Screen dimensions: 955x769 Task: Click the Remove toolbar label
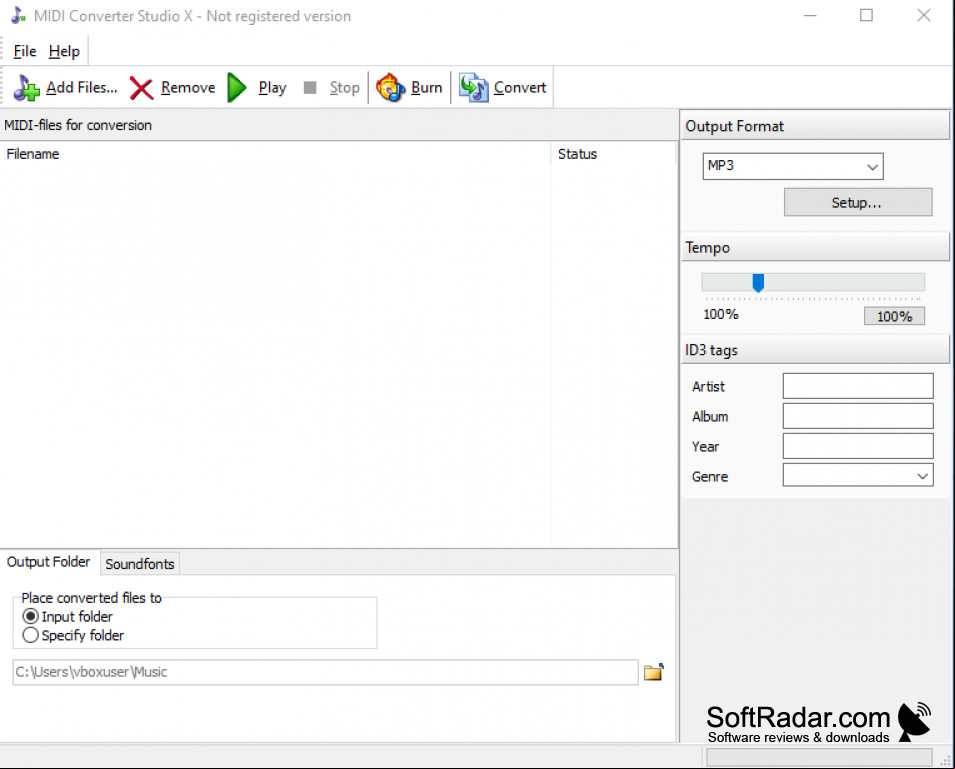(x=188, y=88)
